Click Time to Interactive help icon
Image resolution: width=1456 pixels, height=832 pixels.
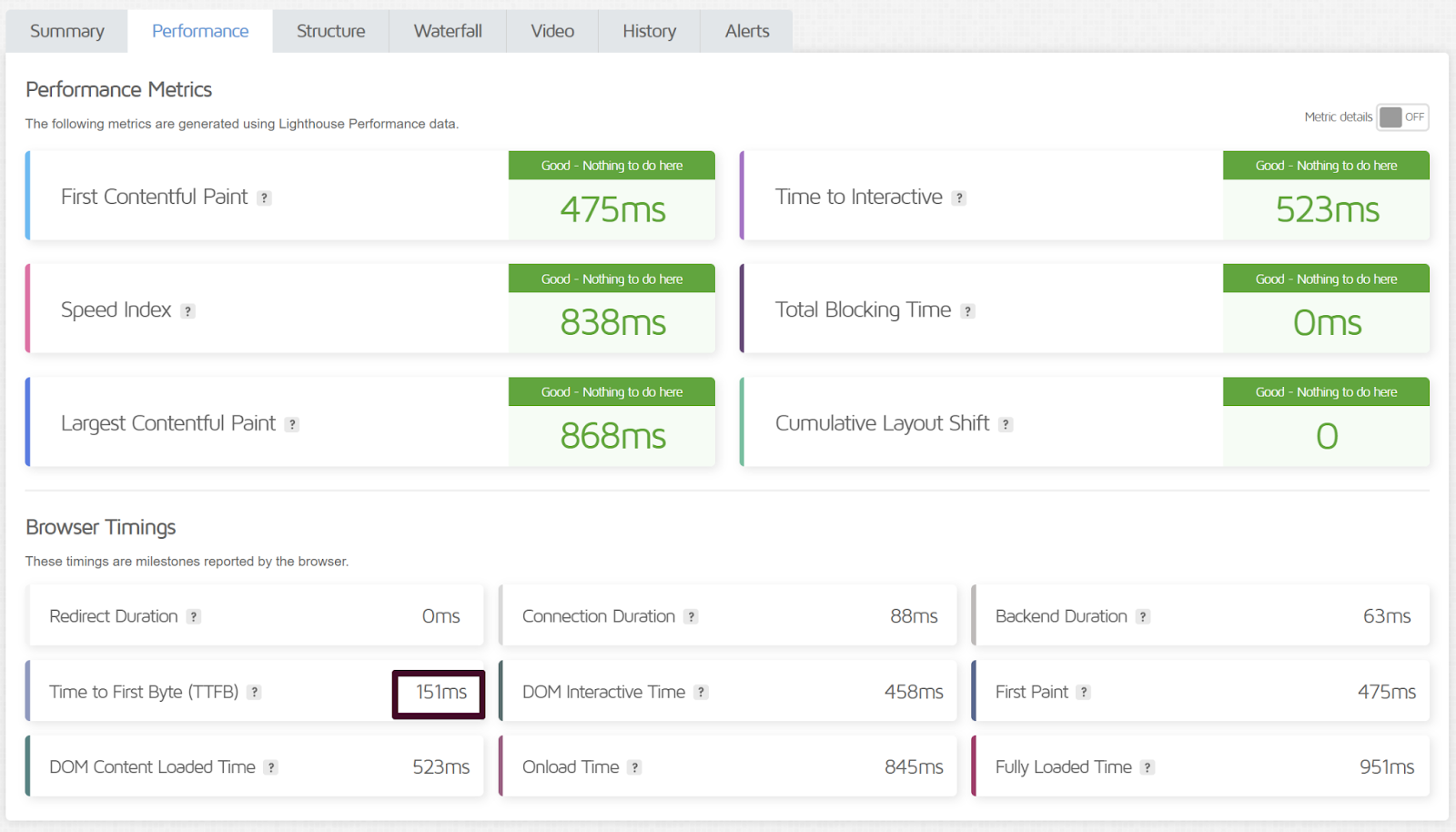(959, 198)
